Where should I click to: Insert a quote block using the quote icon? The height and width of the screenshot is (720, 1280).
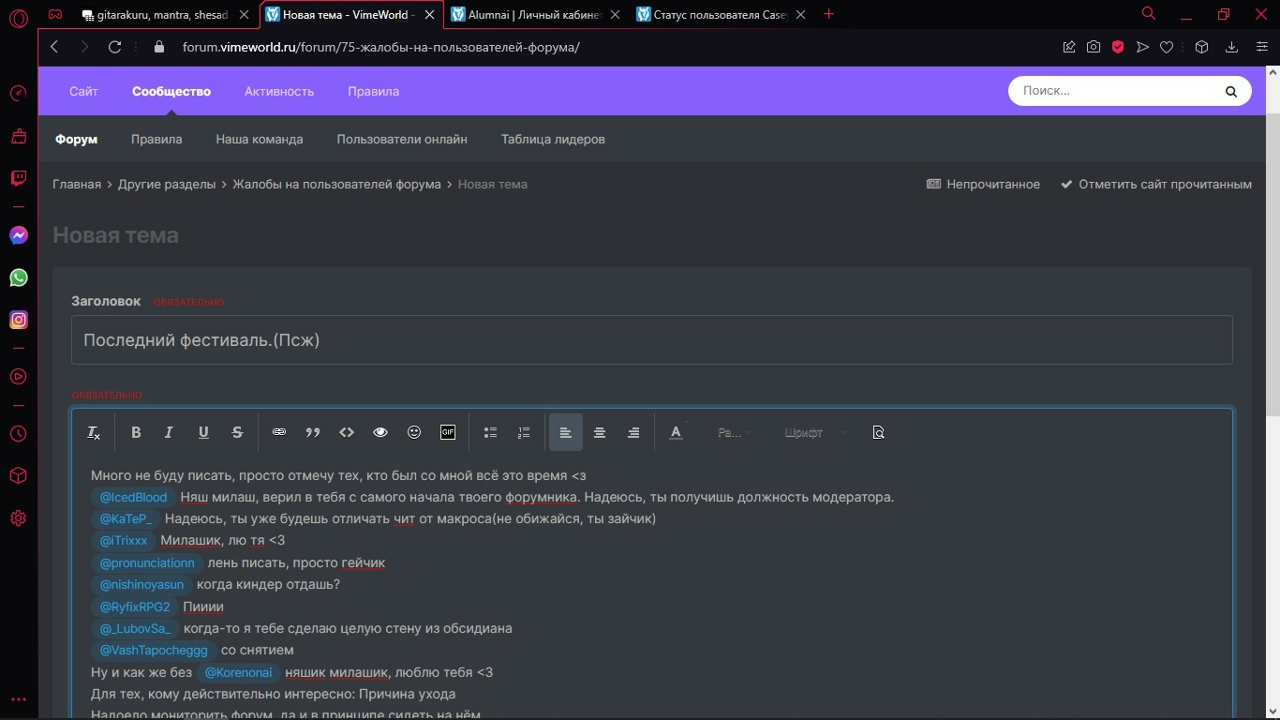(313, 432)
